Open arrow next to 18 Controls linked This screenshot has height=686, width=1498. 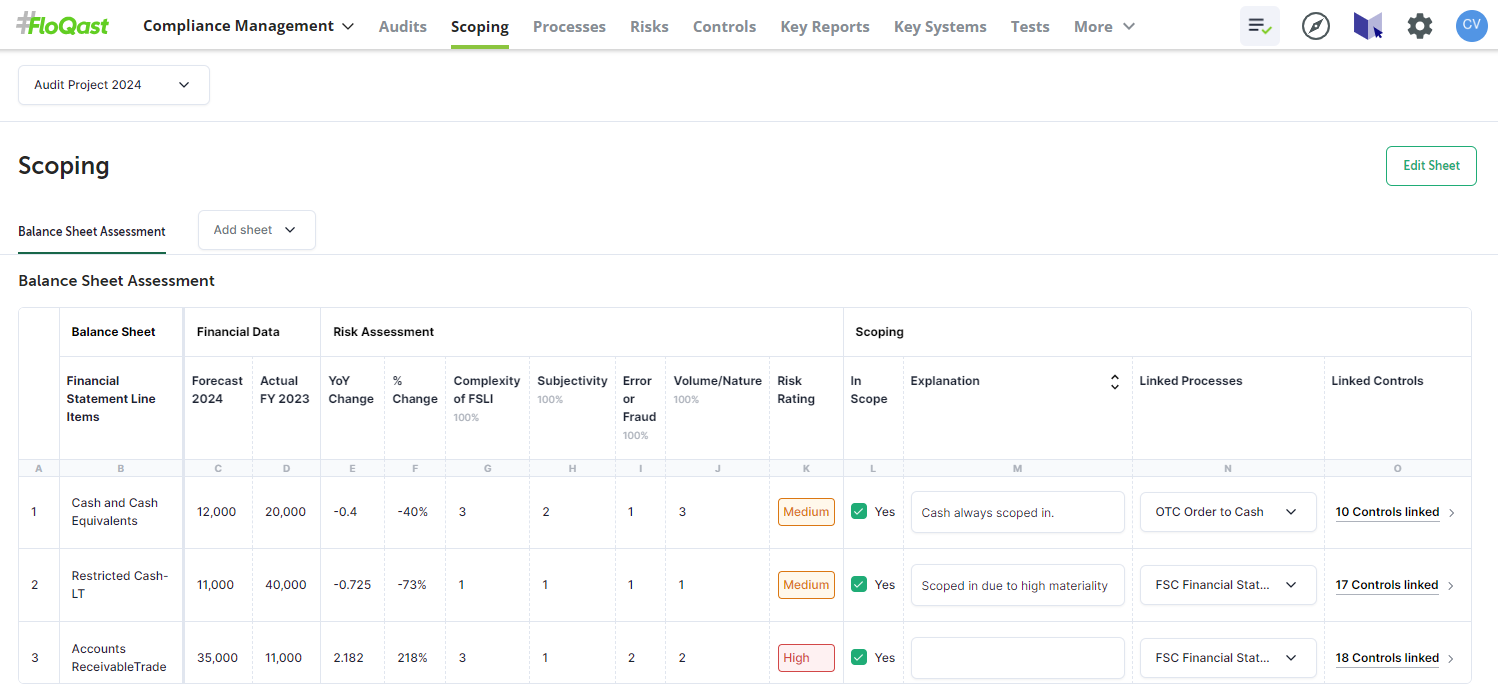tap(1451, 659)
